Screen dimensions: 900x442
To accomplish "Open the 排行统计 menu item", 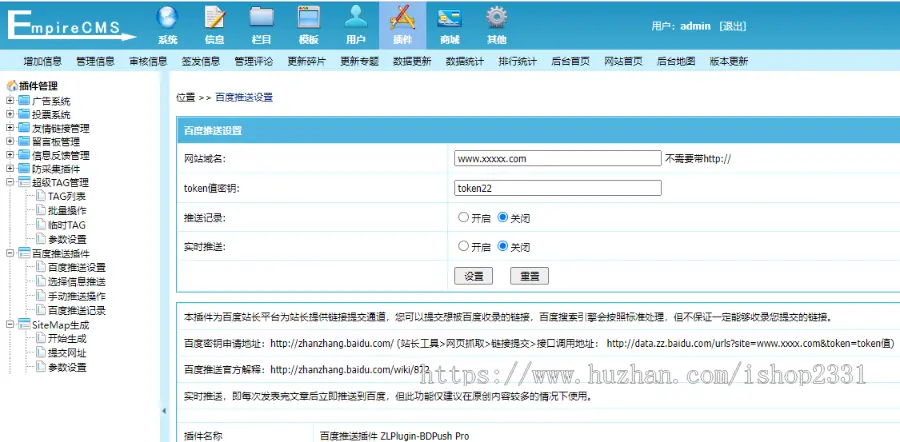I will (x=518, y=61).
